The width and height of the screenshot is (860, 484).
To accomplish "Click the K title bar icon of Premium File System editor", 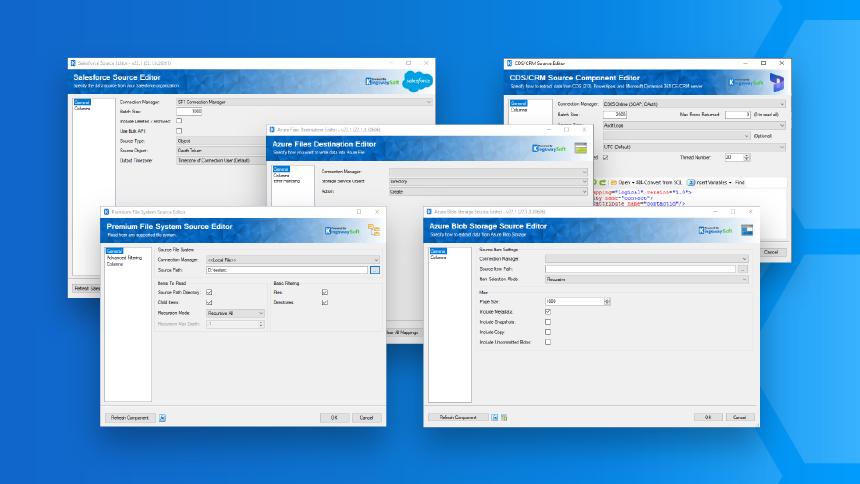I will (x=106, y=212).
